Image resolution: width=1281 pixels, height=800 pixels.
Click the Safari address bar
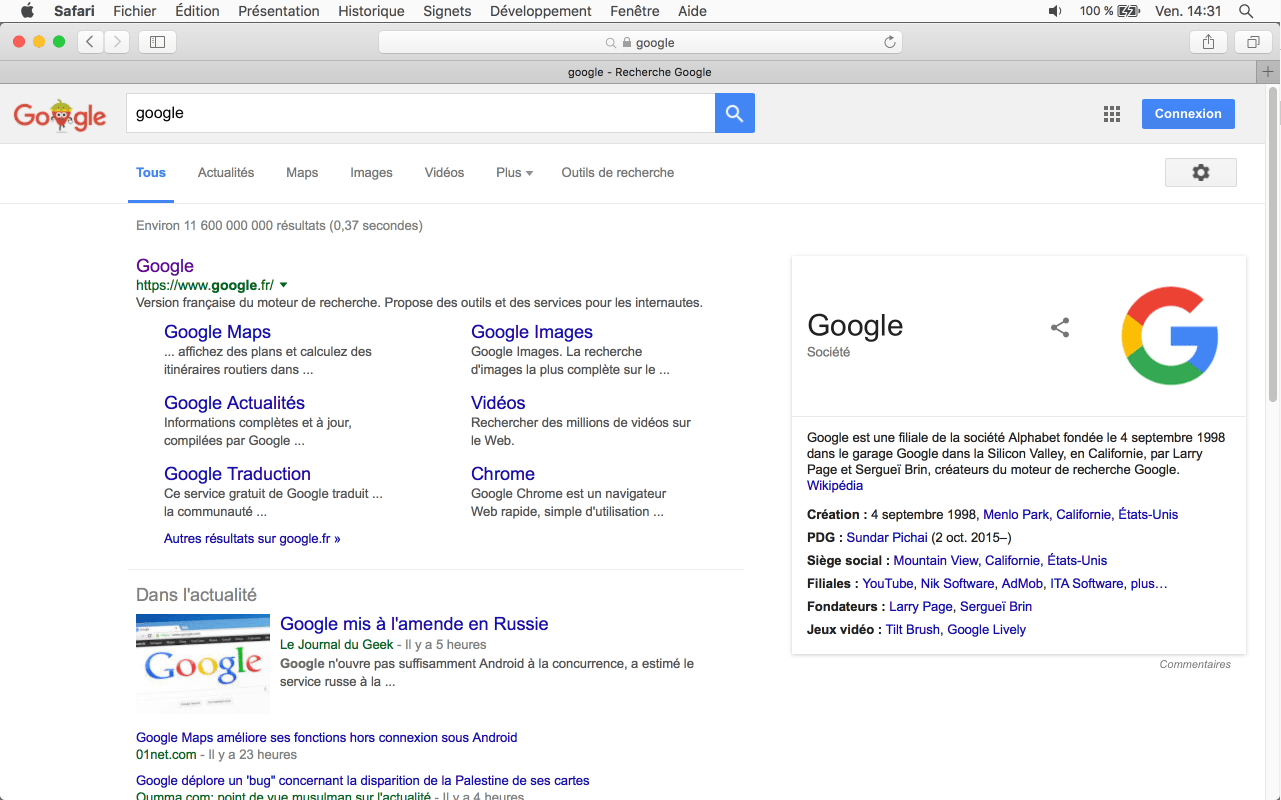(x=640, y=42)
